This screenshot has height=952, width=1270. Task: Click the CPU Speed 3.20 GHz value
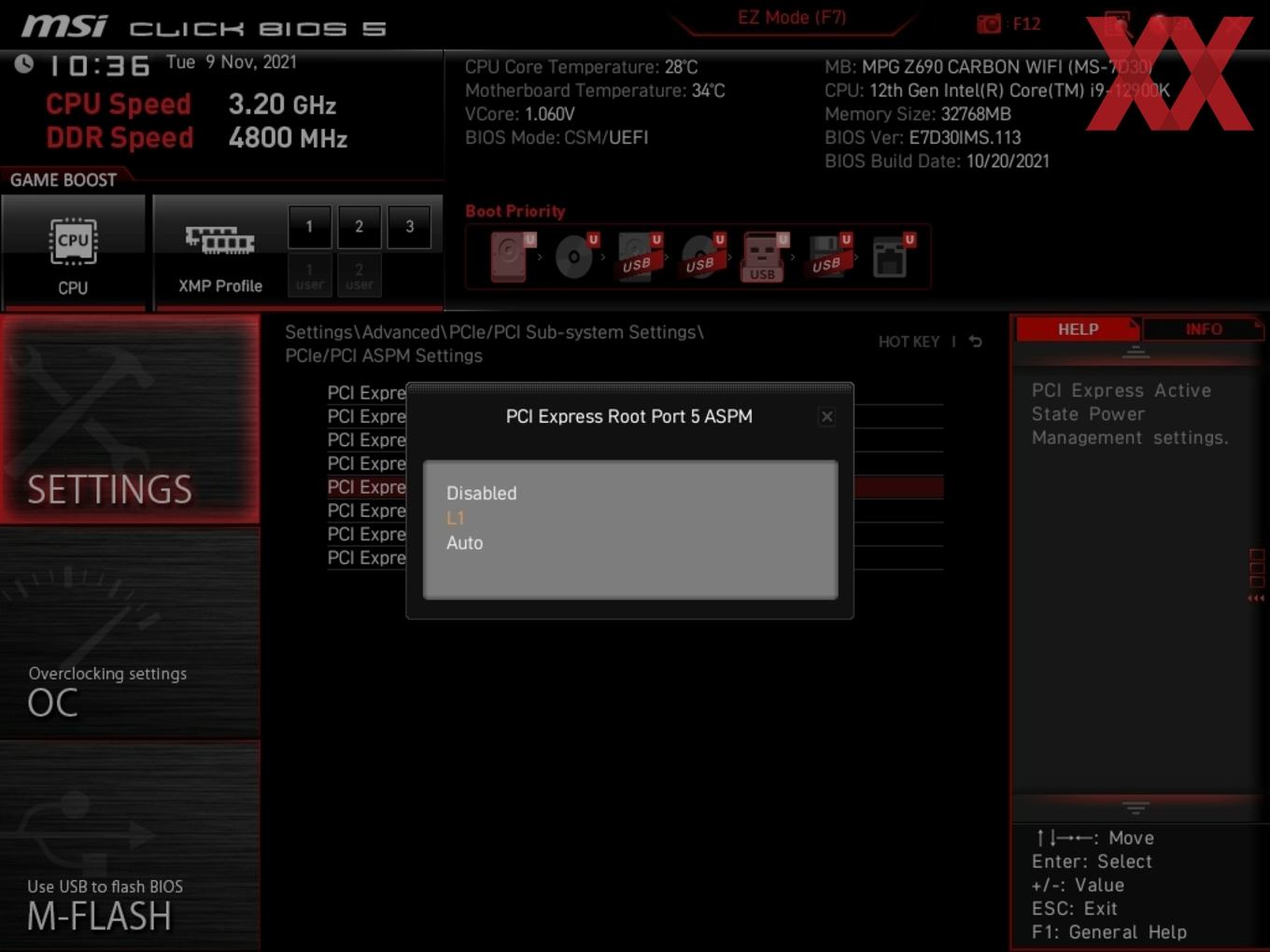click(x=282, y=105)
